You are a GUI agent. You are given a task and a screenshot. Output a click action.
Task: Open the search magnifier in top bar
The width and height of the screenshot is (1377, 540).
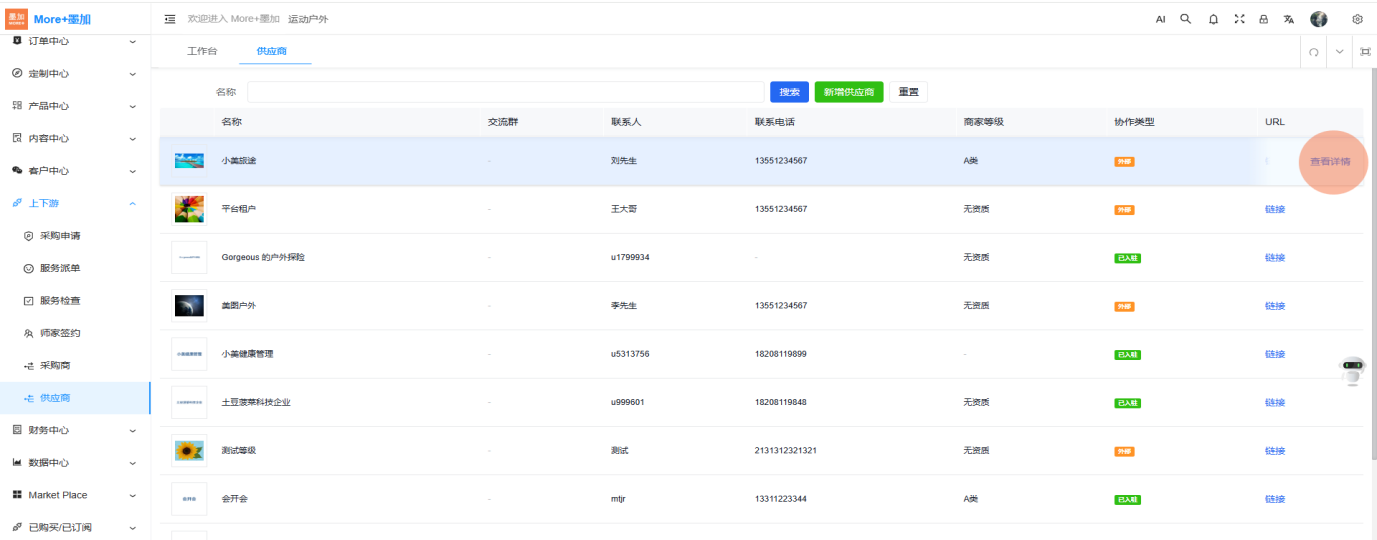pyautogui.click(x=1186, y=19)
